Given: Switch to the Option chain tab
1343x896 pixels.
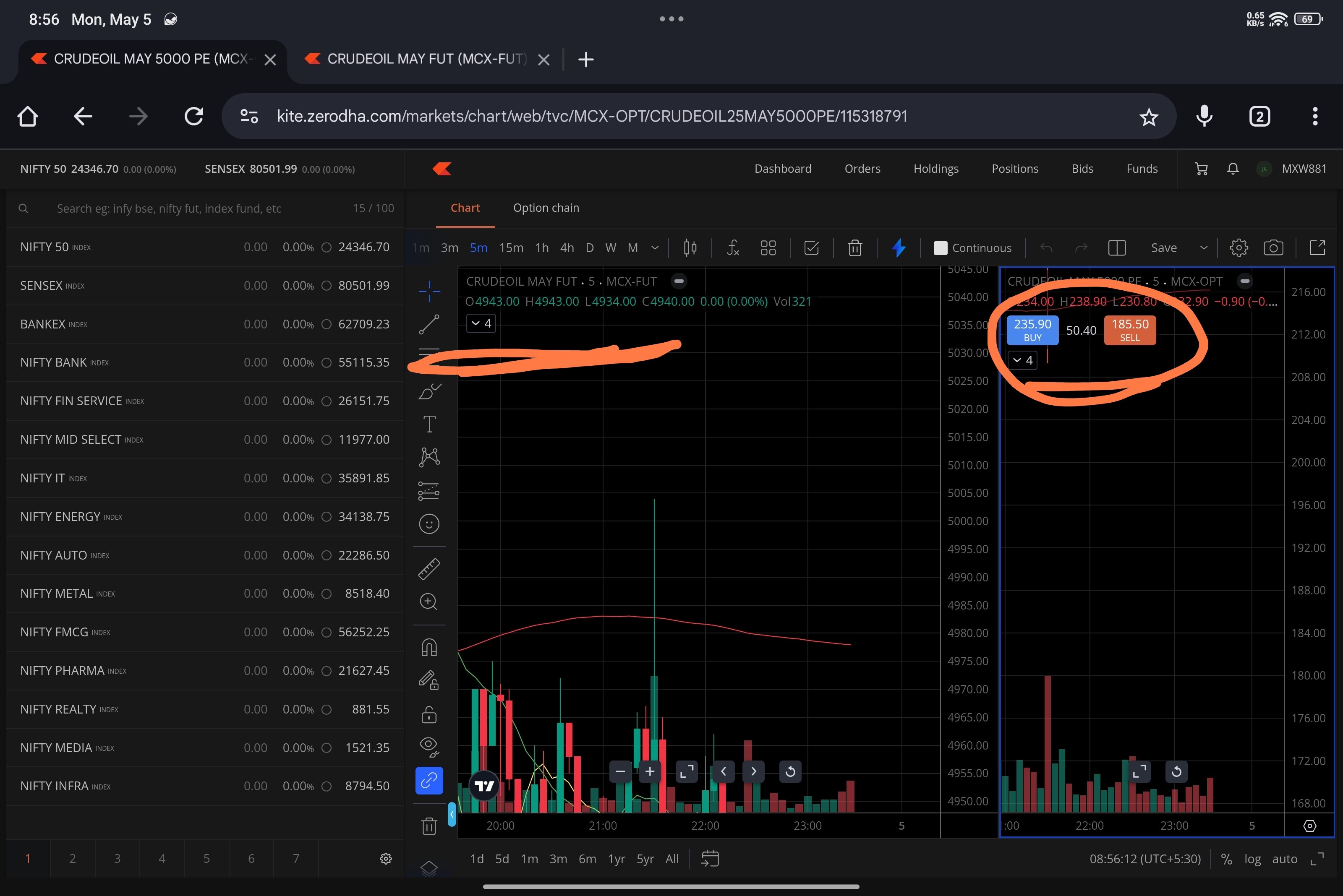Looking at the screenshot, I should tap(546, 208).
